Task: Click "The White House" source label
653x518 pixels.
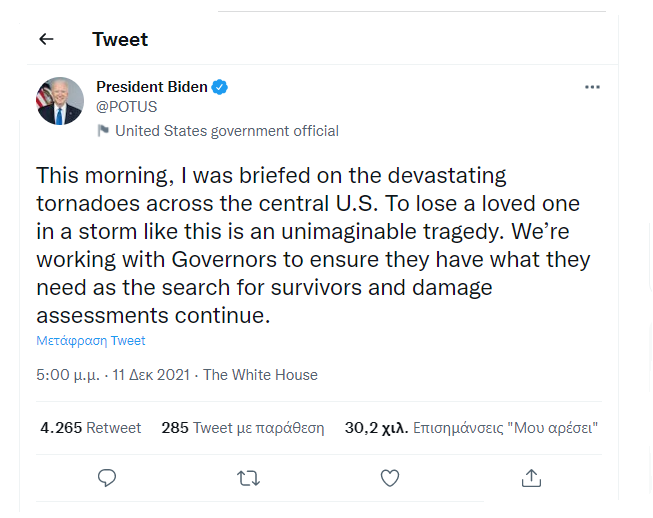Action: pyautogui.click(x=260, y=375)
